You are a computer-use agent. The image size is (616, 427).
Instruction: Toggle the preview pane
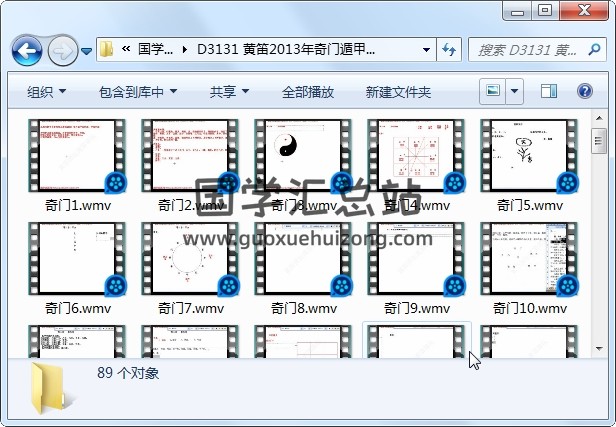click(548, 91)
